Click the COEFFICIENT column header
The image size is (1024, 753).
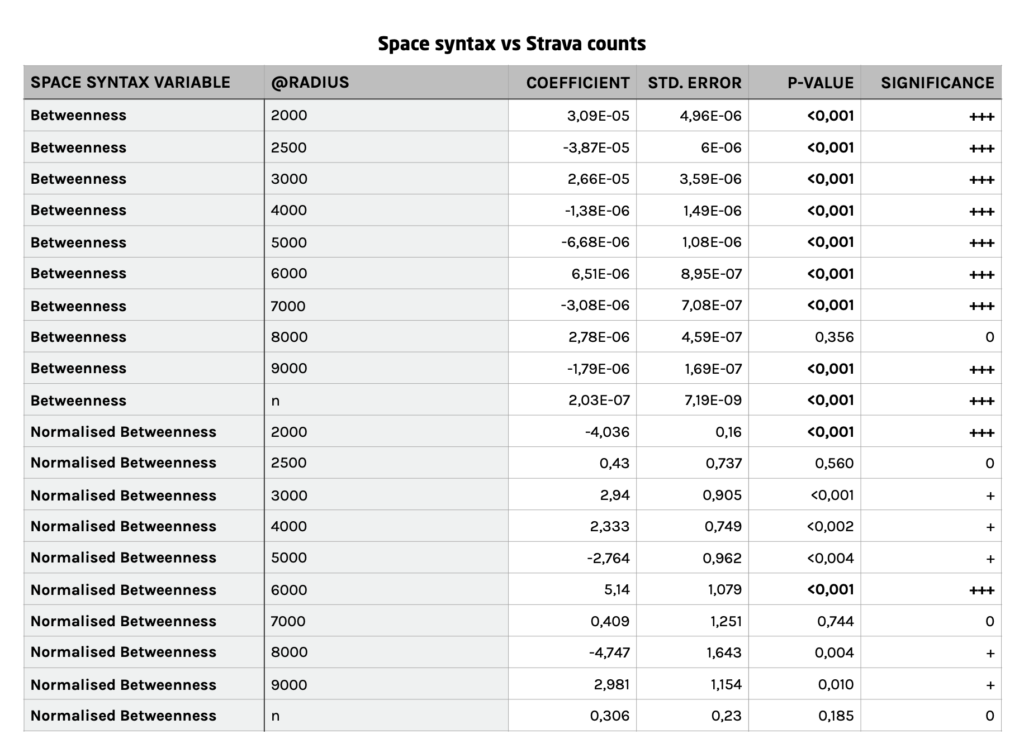point(577,83)
